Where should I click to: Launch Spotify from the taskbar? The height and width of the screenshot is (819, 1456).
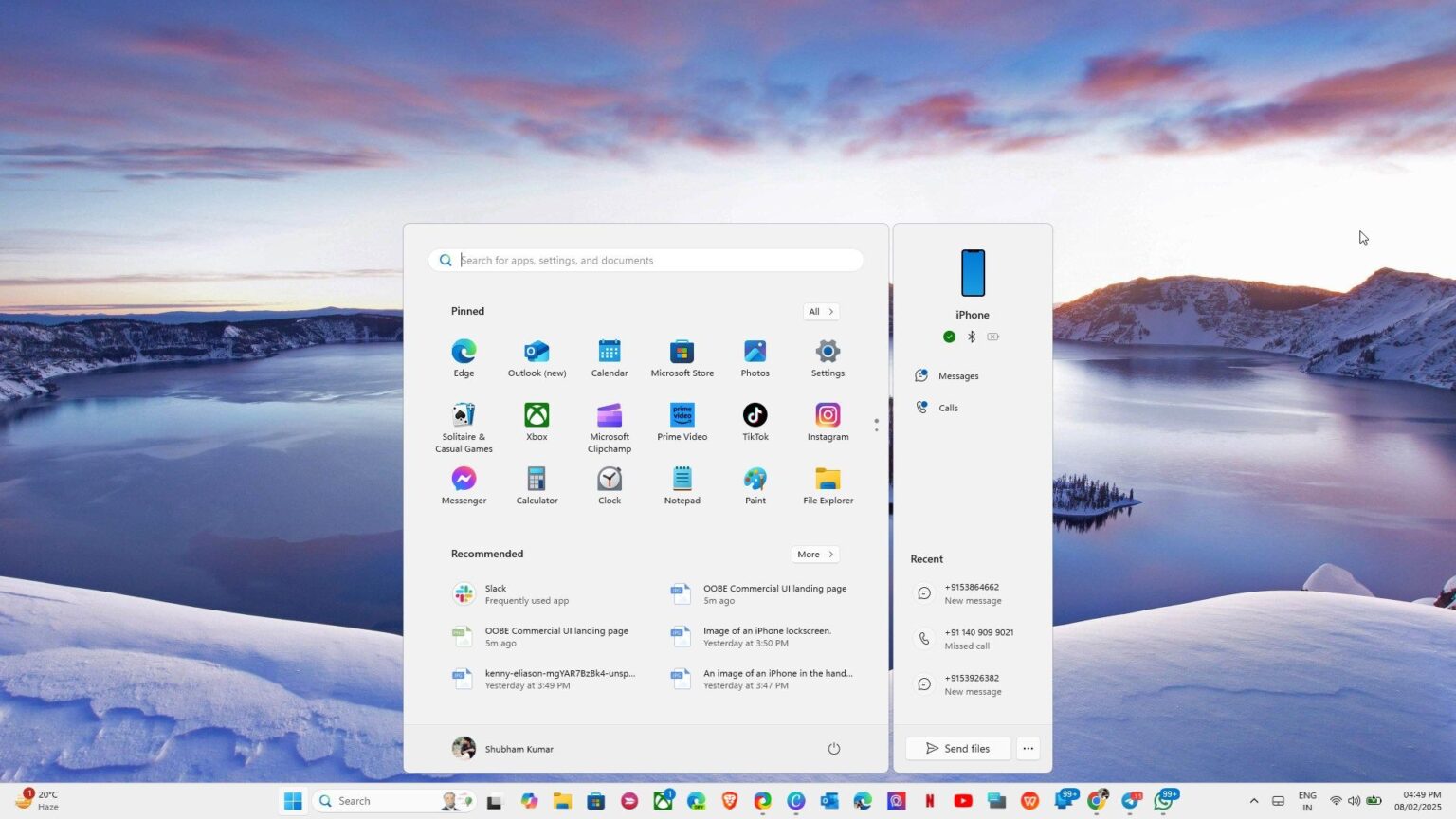click(629, 801)
